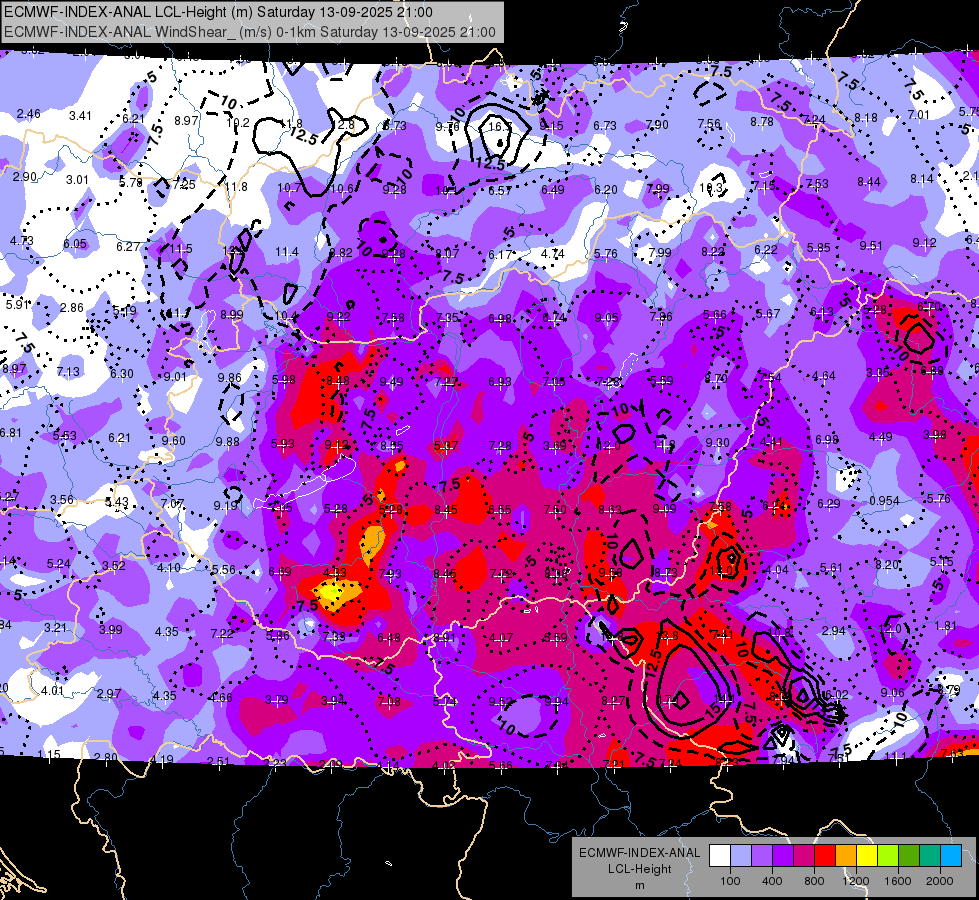Click the LCL-Height (m) title line
Viewport: 979px width, 900px height.
[x=218, y=12]
